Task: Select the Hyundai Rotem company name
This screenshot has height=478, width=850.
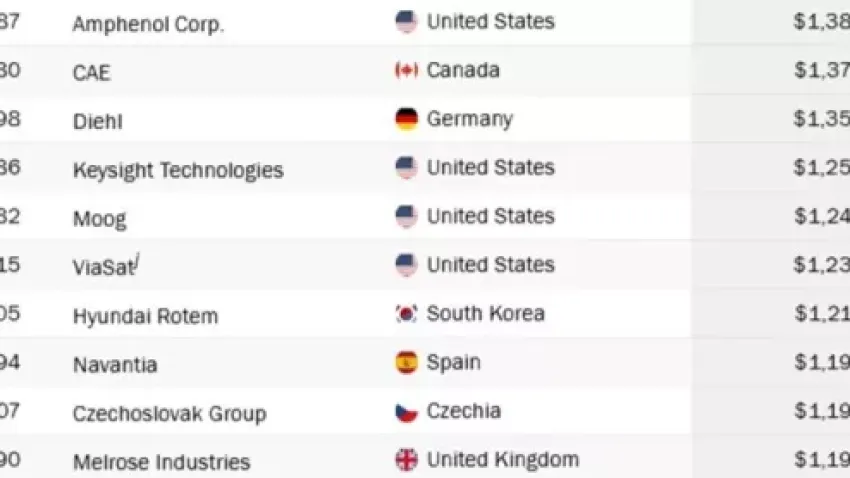Action: point(145,316)
